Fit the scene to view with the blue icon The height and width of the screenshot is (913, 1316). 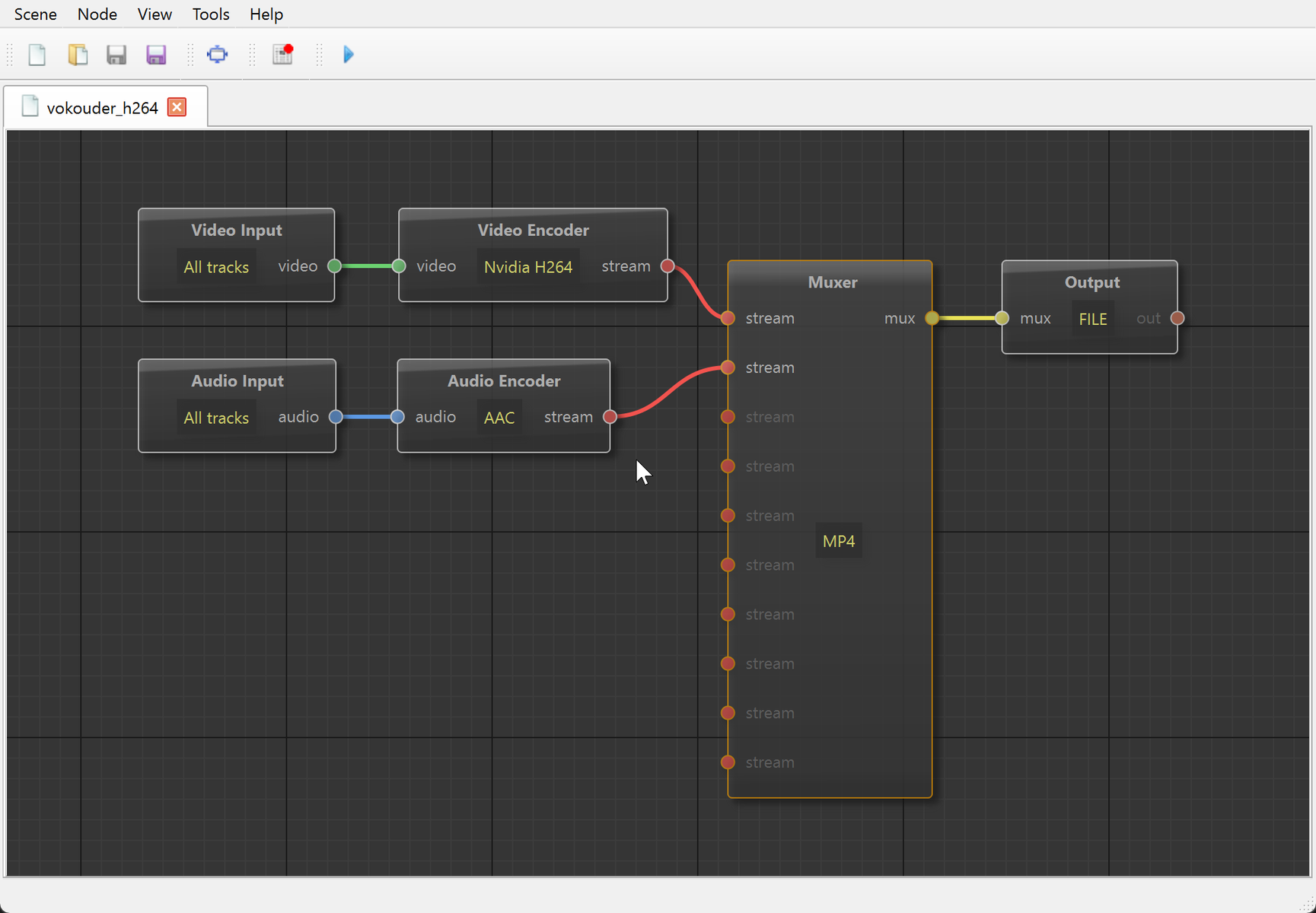point(218,55)
